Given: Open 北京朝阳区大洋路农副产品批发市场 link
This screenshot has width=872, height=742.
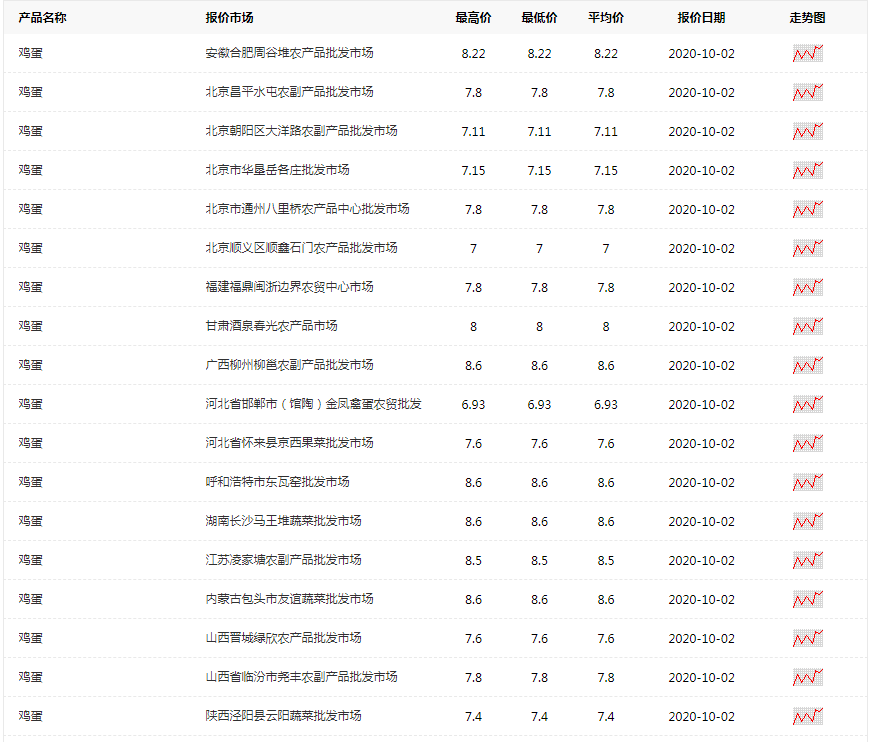Looking at the screenshot, I should pyautogui.click(x=300, y=131).
